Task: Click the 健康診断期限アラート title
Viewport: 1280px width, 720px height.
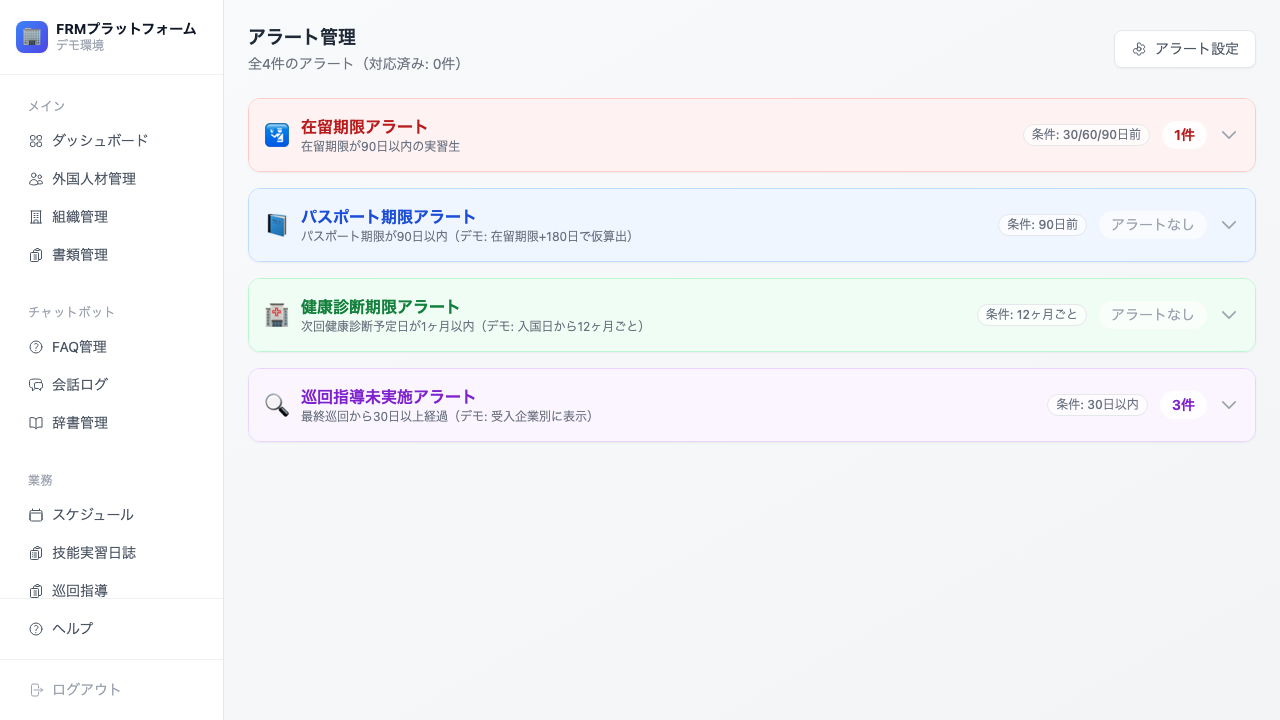Action: (x=380, y=307)
